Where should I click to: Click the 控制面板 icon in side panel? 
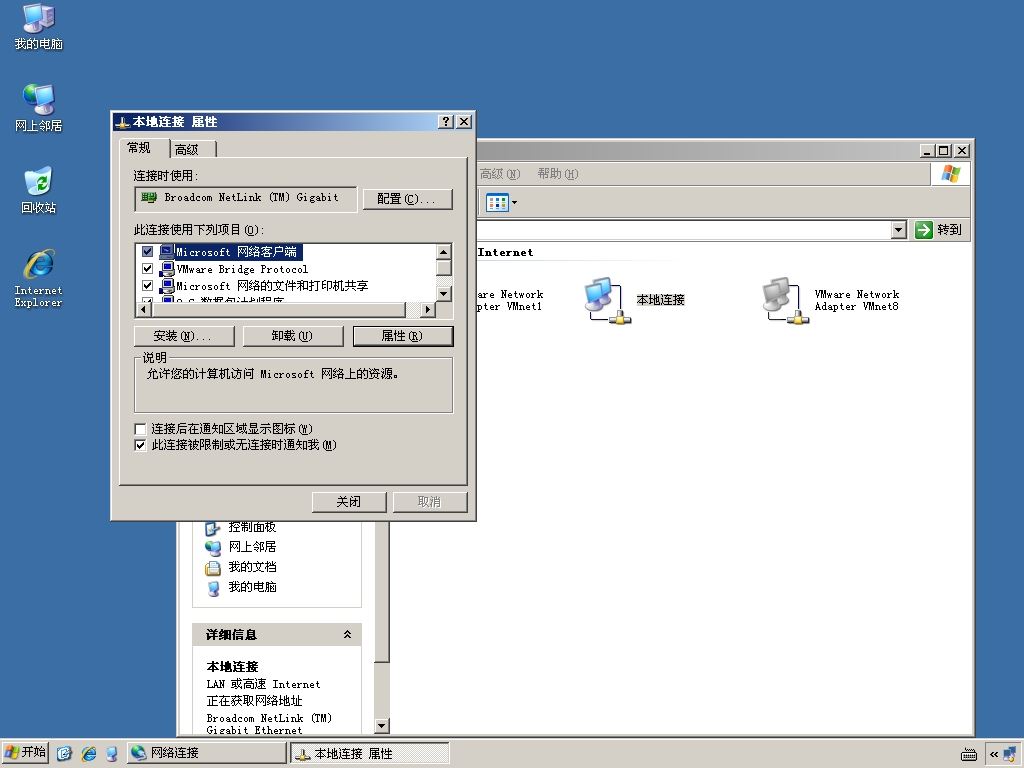pos(213,528)
